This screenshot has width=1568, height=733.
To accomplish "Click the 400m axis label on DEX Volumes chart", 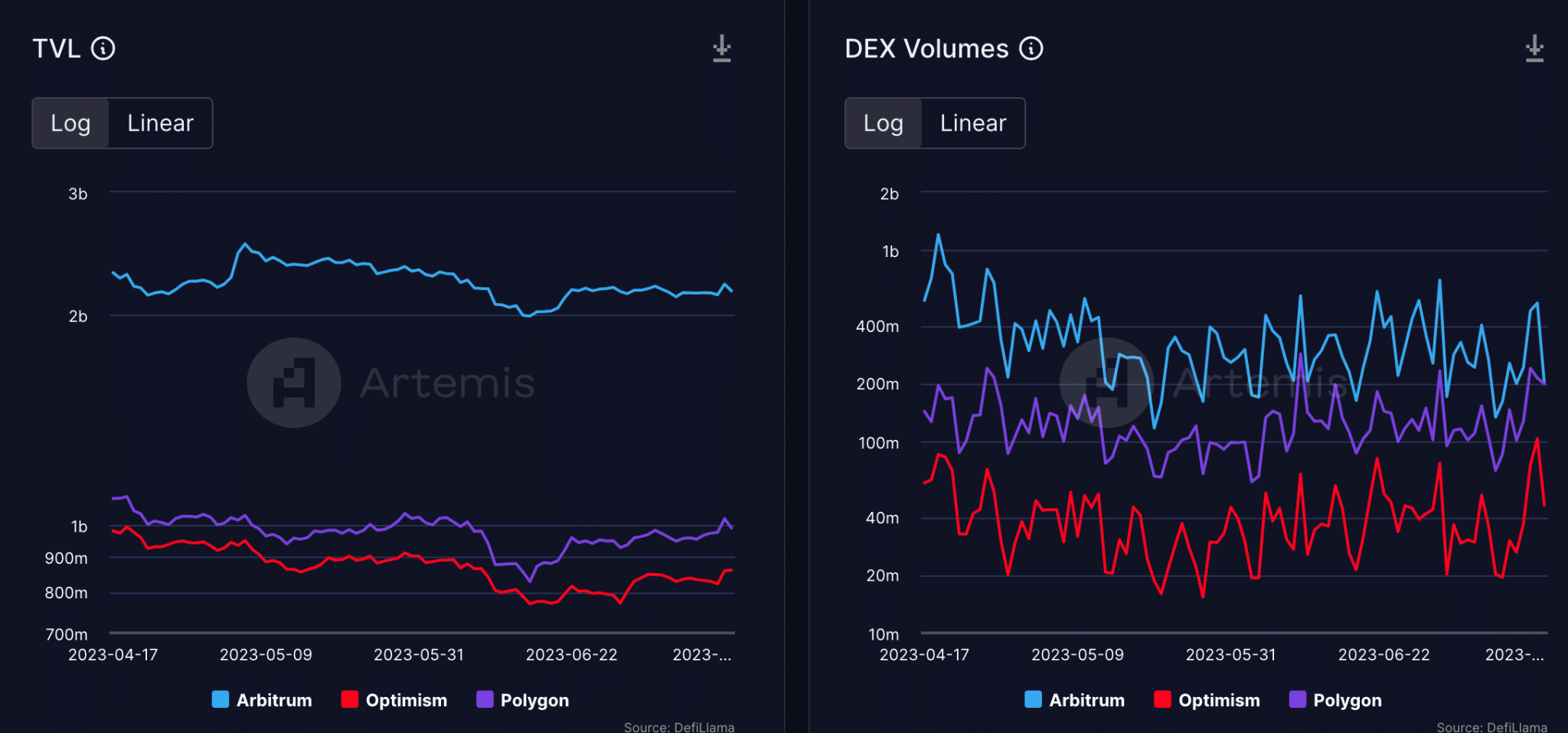I will [x=877, y=327].
